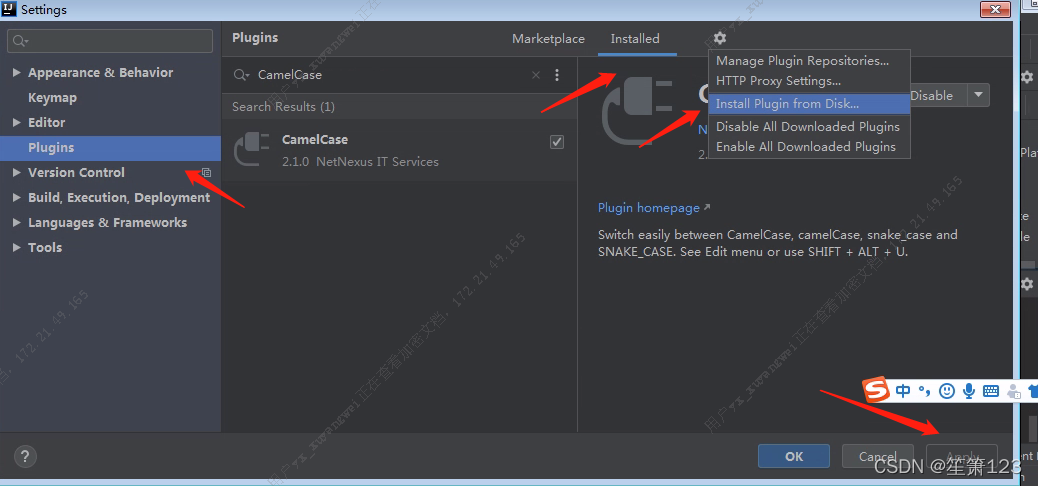Disable the CamelCase plugin
This screenshot has width=1038, height=486.
click(x=938, y=95)
